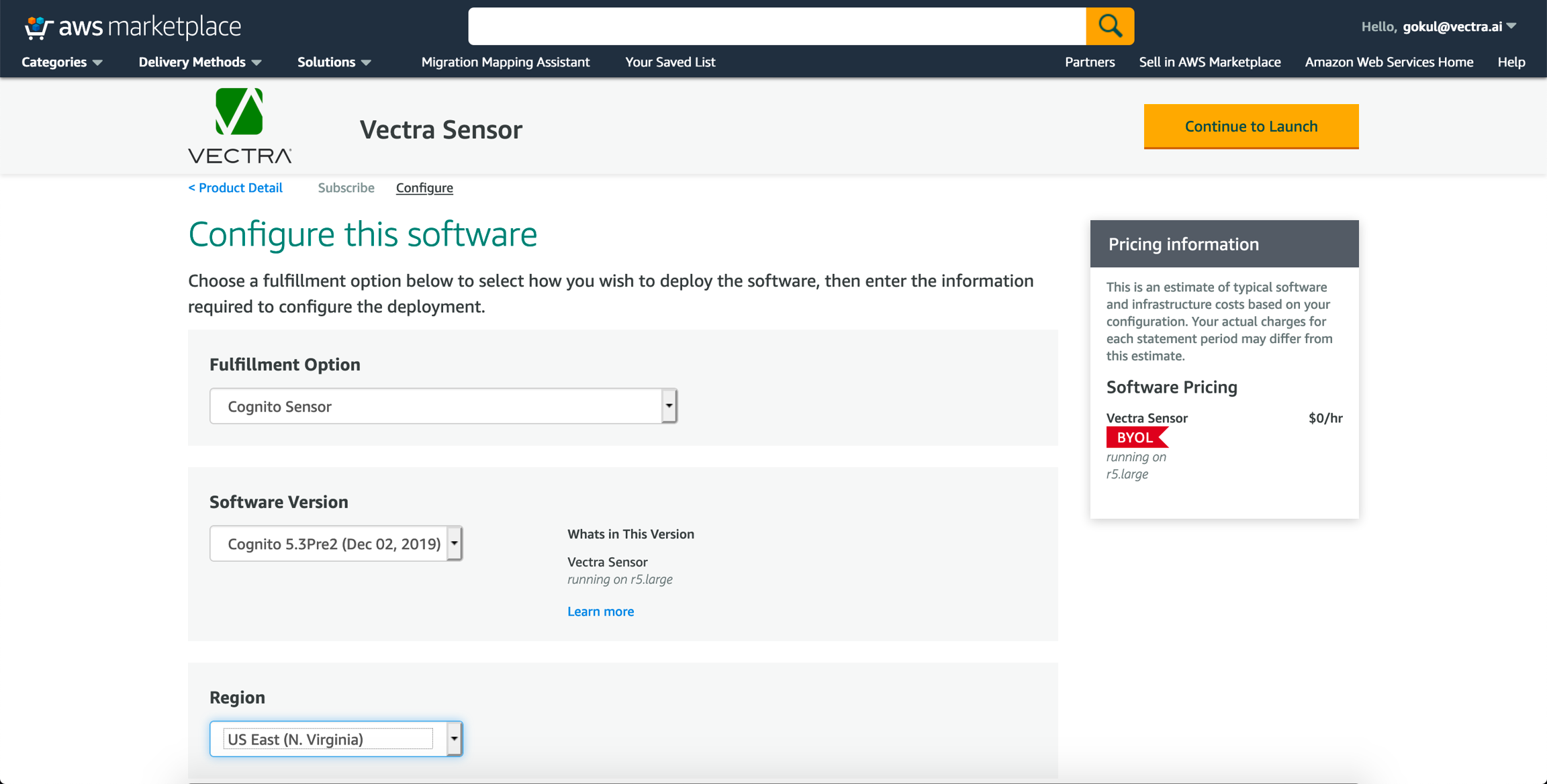Go back to Product Detail

coord(235,188)
